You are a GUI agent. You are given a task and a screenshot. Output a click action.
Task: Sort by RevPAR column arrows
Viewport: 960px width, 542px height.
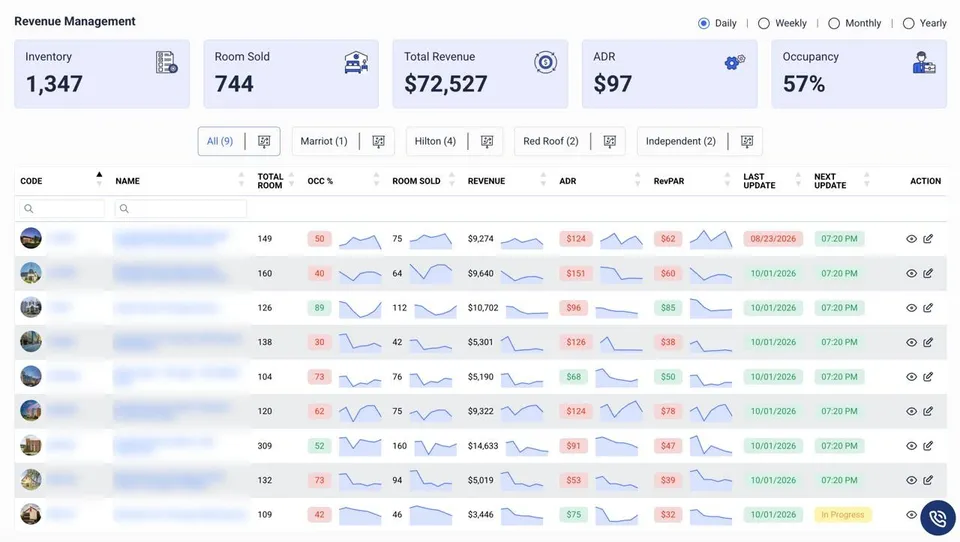727,179
